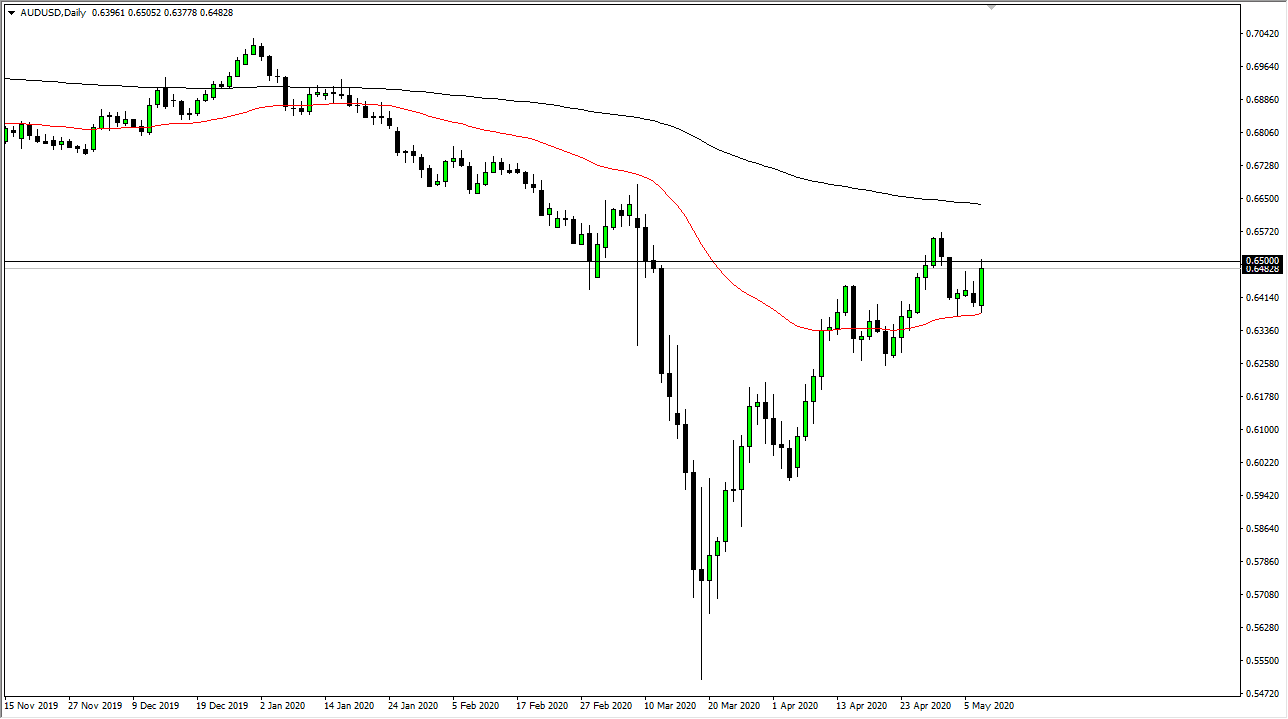Click the 0.54720 price scale label
This screenshot has width=1288, height=719.
(1262, 693)
